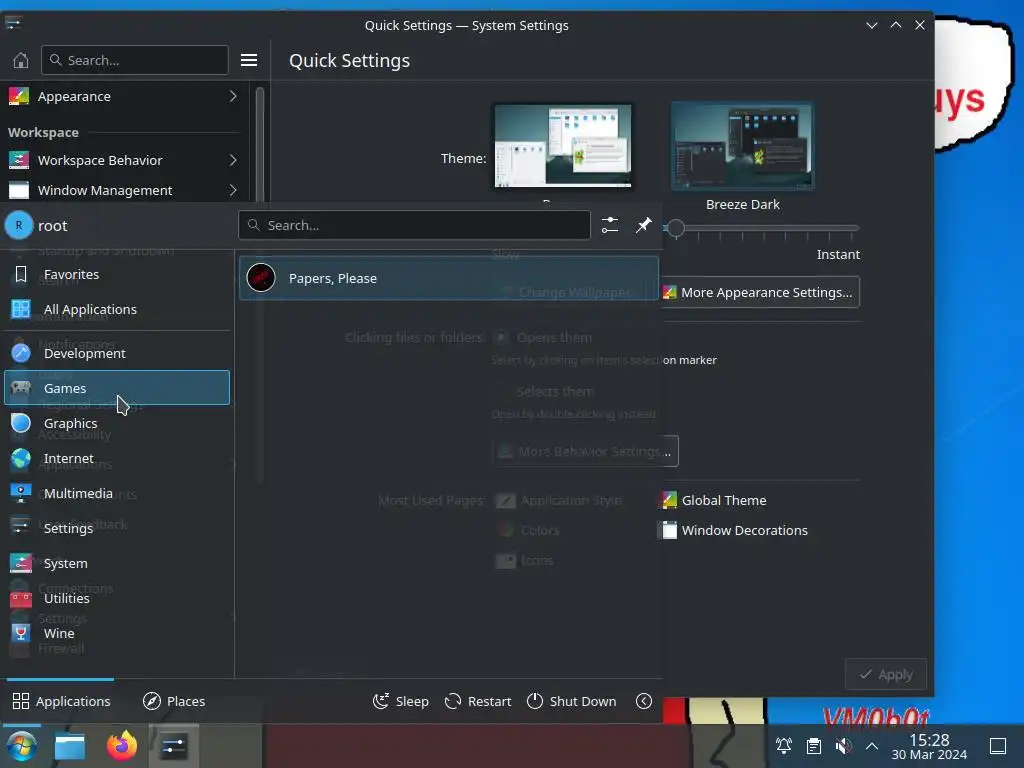Open Multimedia category
1024x768 pixels.
[x=117, y=493]
